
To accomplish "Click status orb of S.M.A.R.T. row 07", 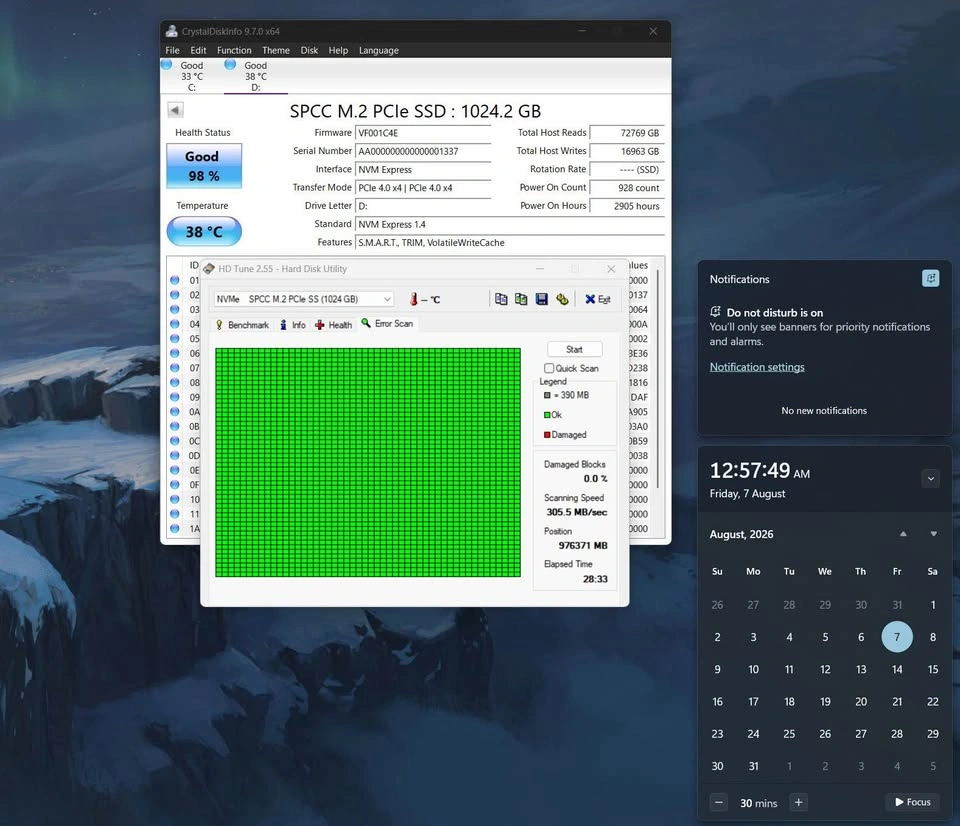I will coord(174,368).
